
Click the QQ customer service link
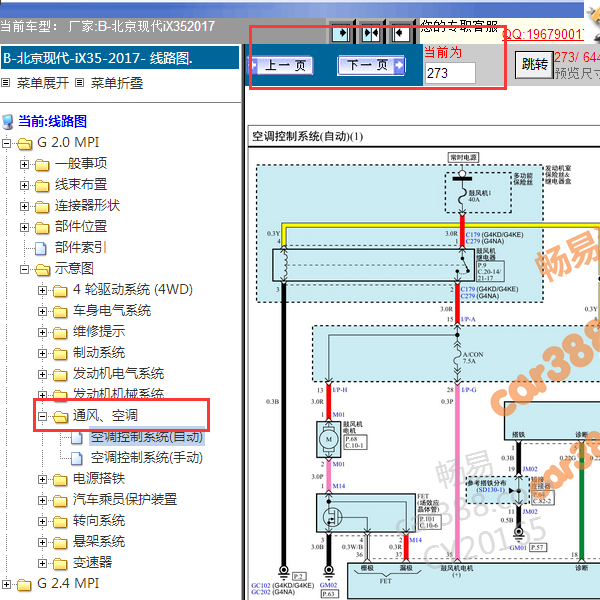[x=543, y=34]
